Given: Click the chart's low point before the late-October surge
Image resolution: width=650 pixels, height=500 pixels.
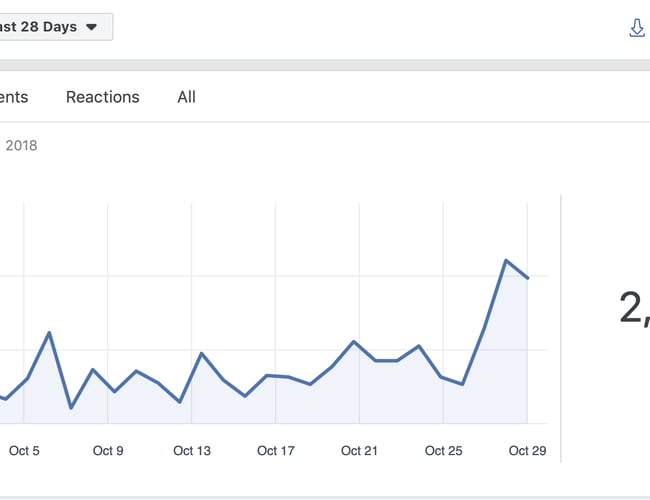Looking at the screenshot, I should [463, 384].
